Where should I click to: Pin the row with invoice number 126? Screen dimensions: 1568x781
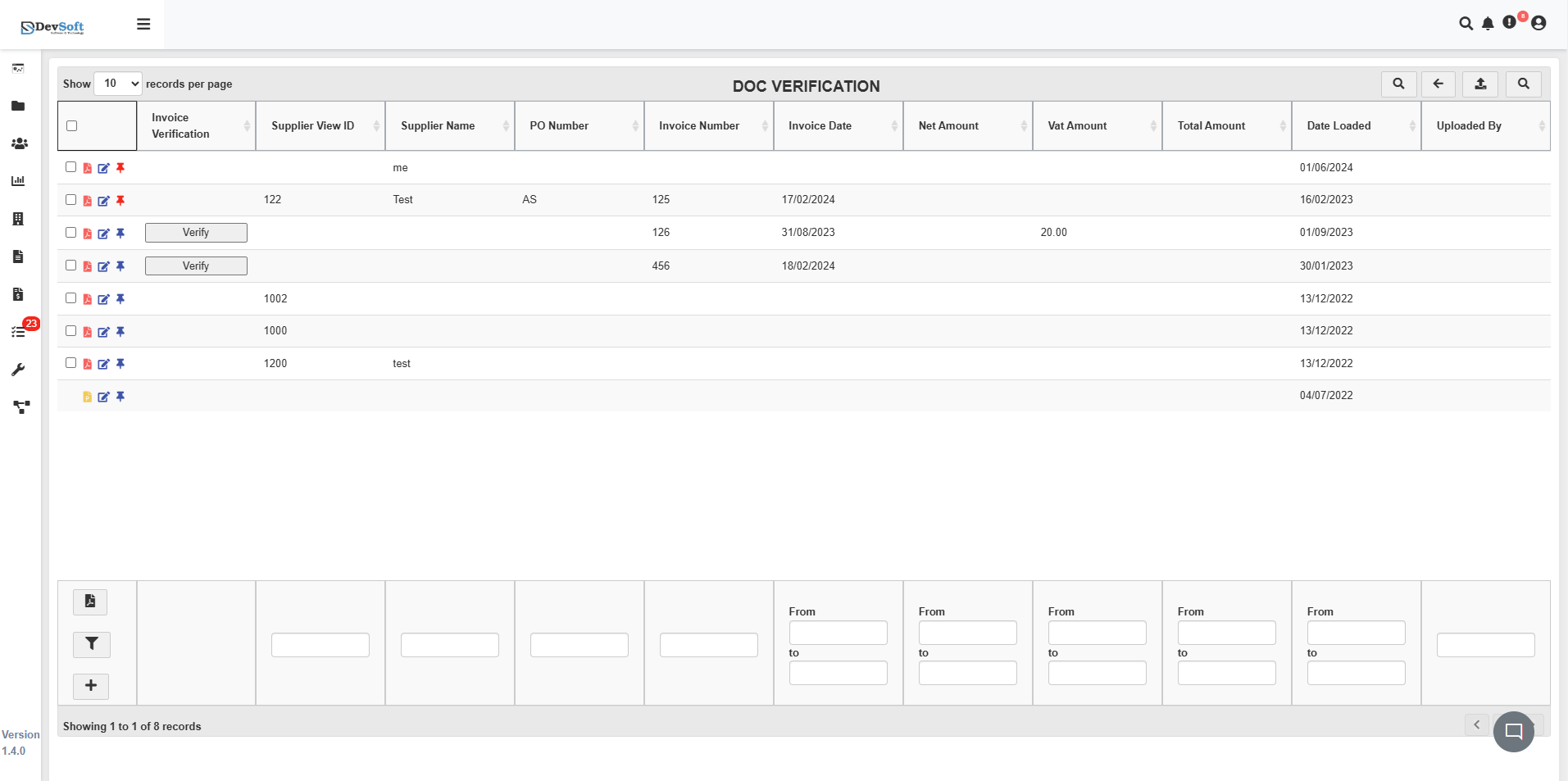point(120,233)
